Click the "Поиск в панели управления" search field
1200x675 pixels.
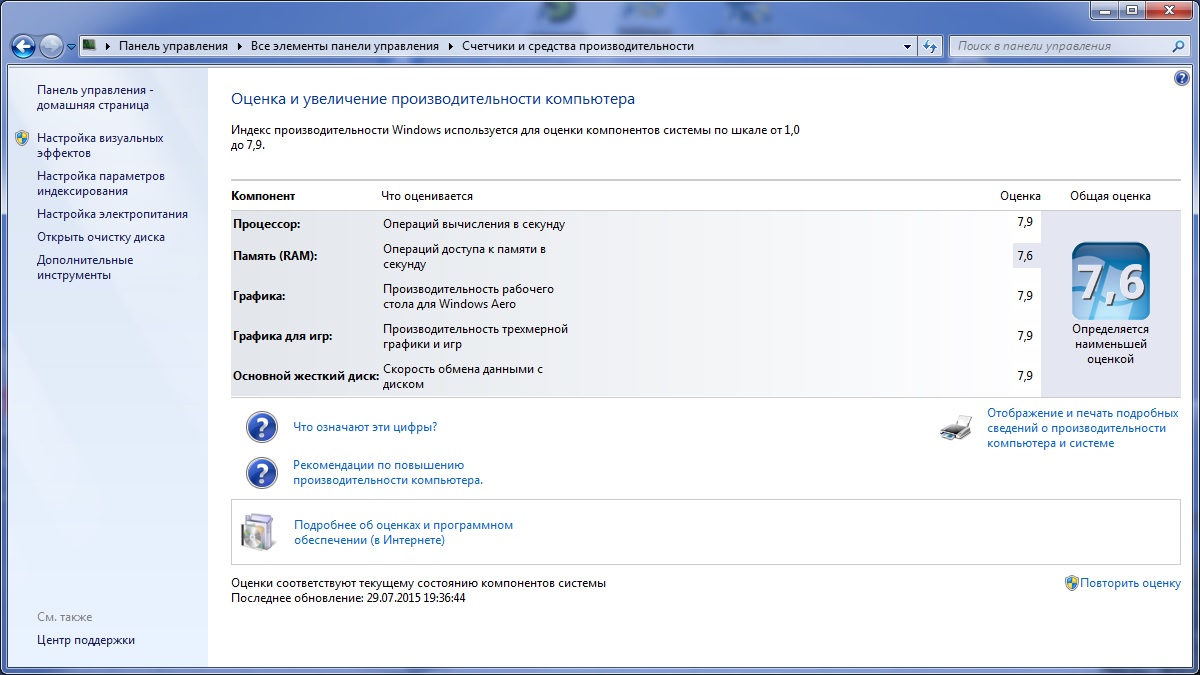(x=1060, y=46)
